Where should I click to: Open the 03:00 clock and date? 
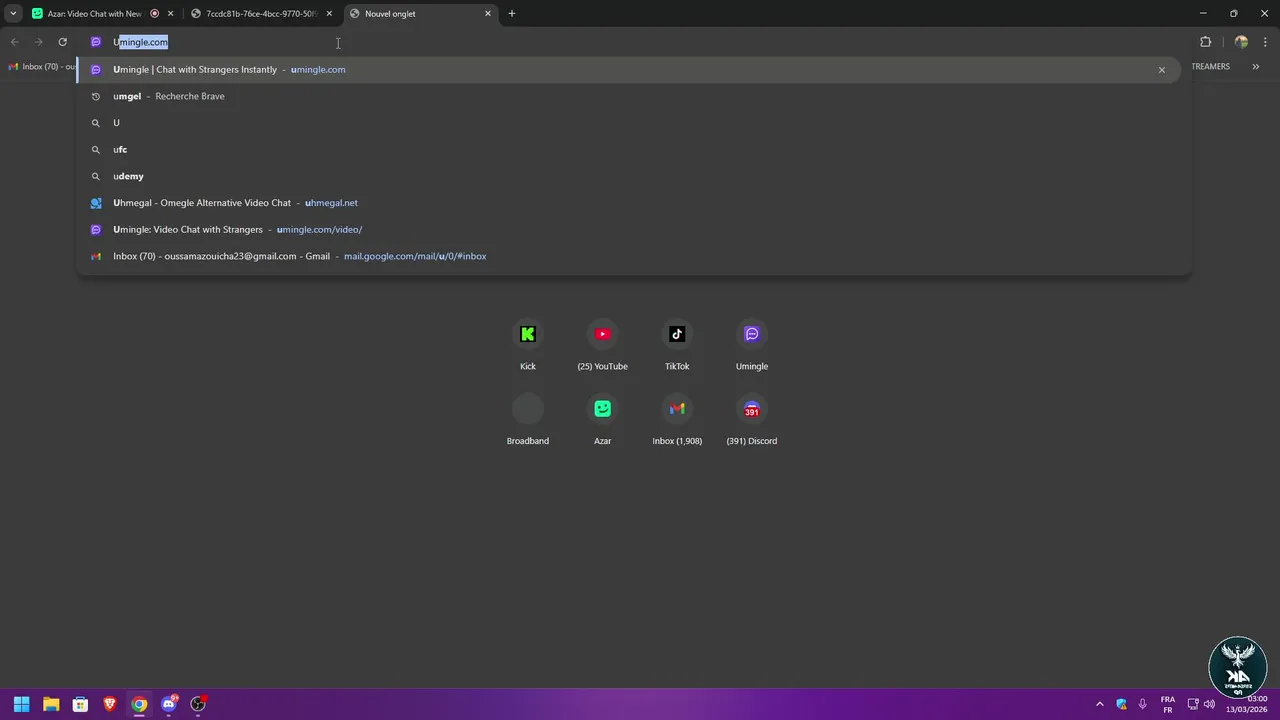(1246, 704)
